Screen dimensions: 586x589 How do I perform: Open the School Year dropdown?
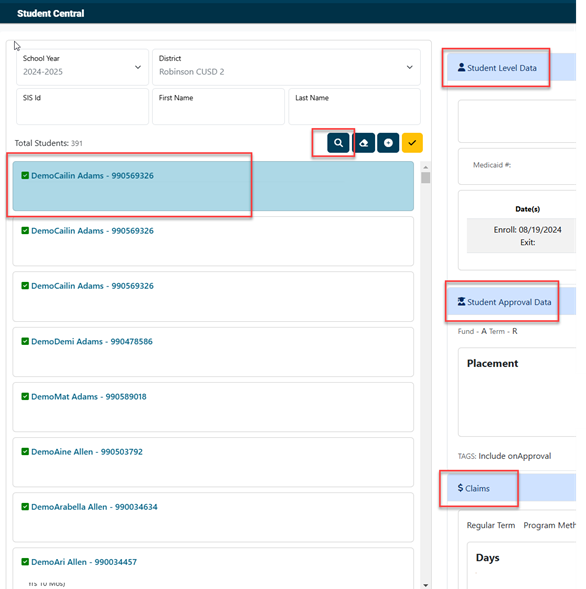coord(82,67)
